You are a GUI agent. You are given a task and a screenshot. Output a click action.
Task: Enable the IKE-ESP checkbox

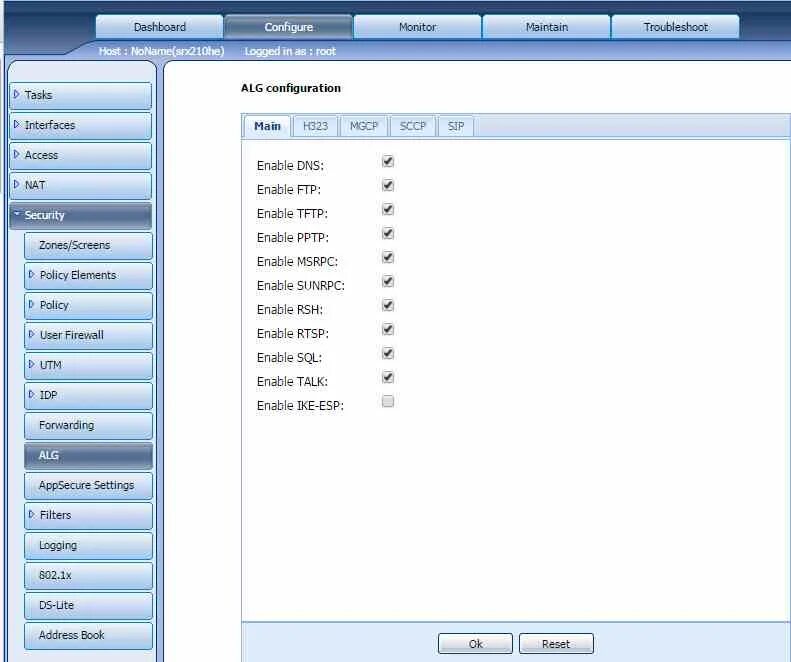click(387, 401)
